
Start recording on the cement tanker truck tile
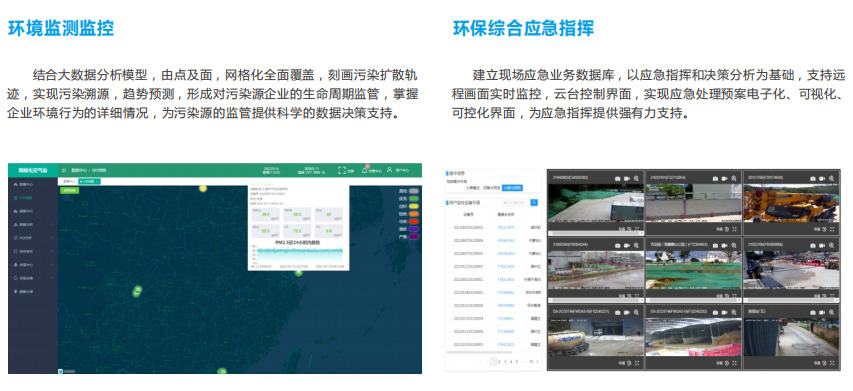coord(627,312)
